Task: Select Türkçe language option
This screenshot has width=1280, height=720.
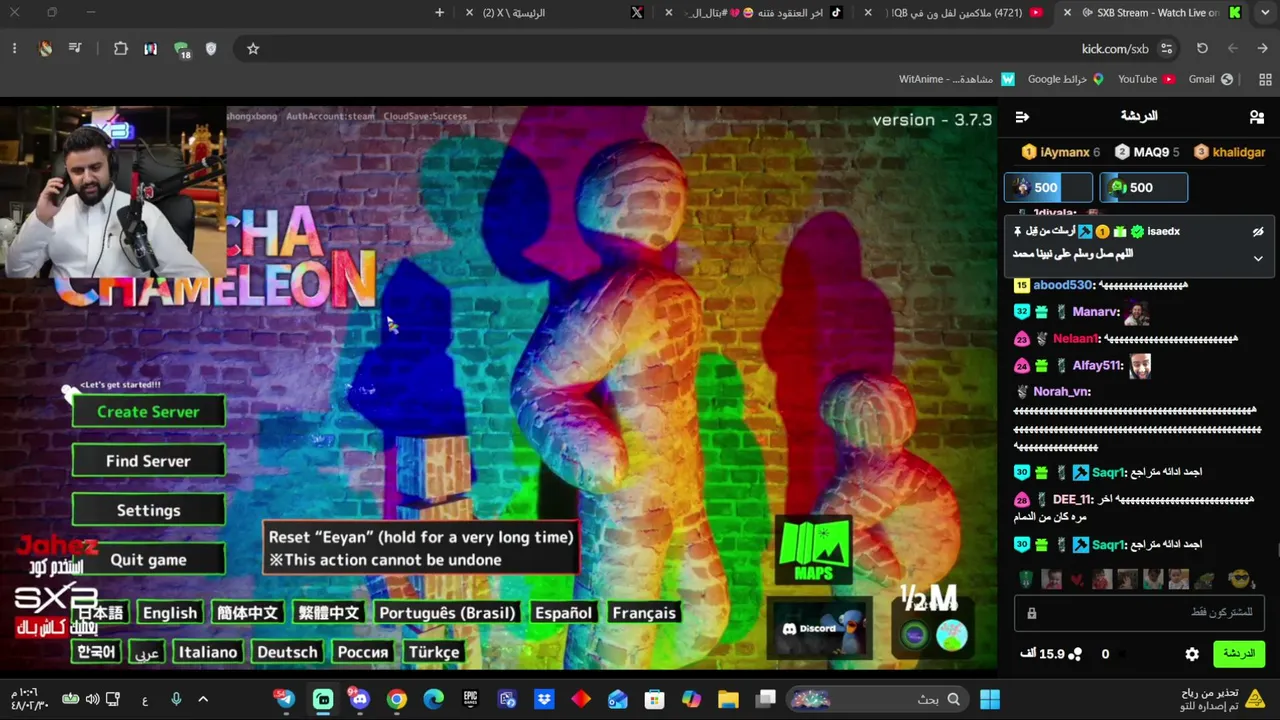Action: click(434, 652)
